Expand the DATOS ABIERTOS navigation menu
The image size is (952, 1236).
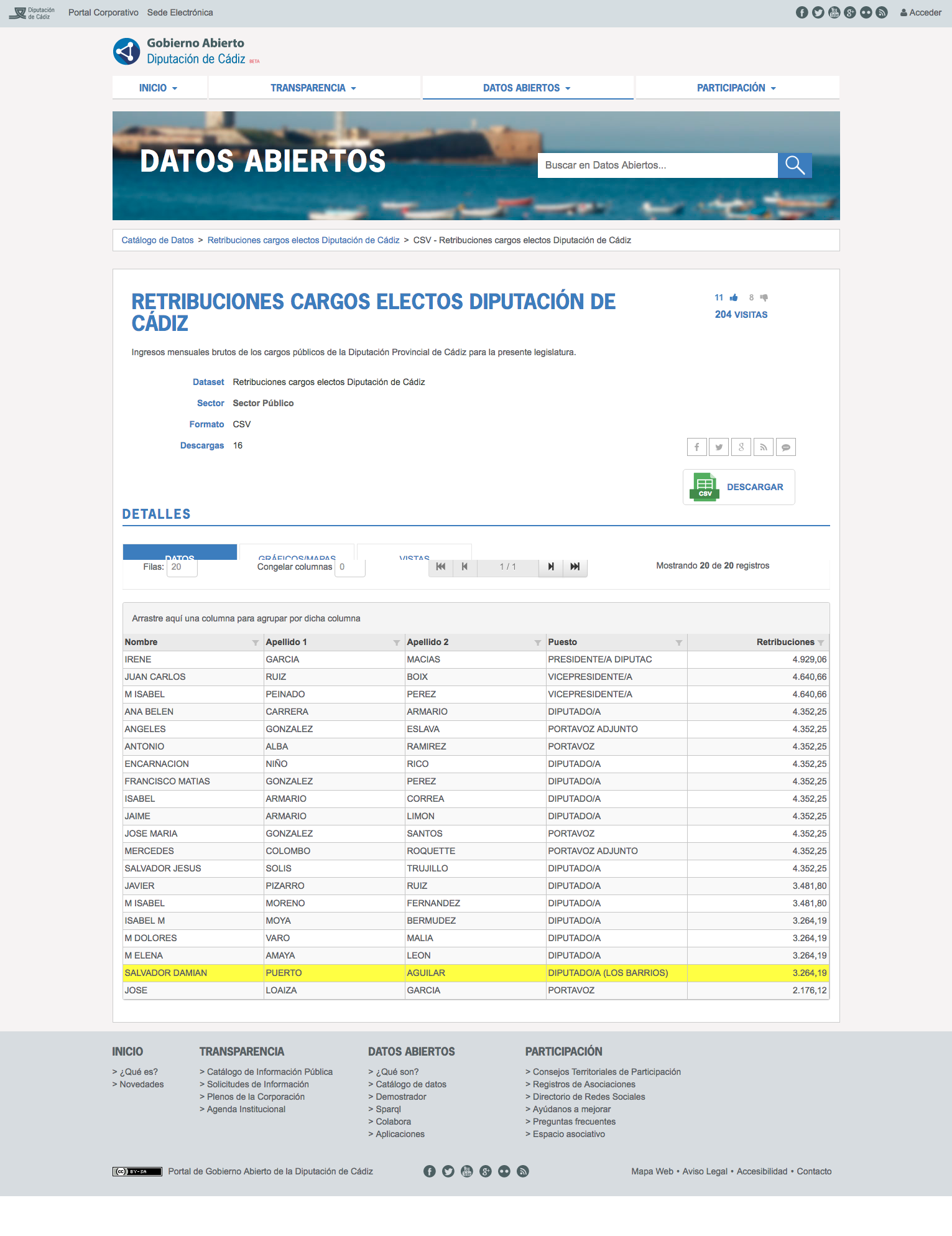point(528,88)
